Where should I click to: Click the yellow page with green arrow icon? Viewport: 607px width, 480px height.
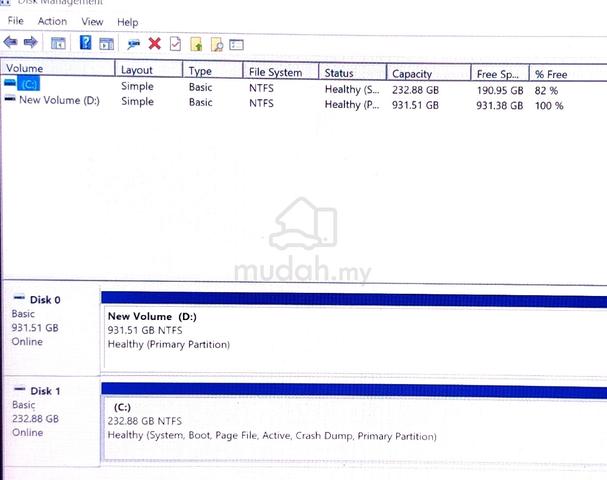click(x=196, y=44)
